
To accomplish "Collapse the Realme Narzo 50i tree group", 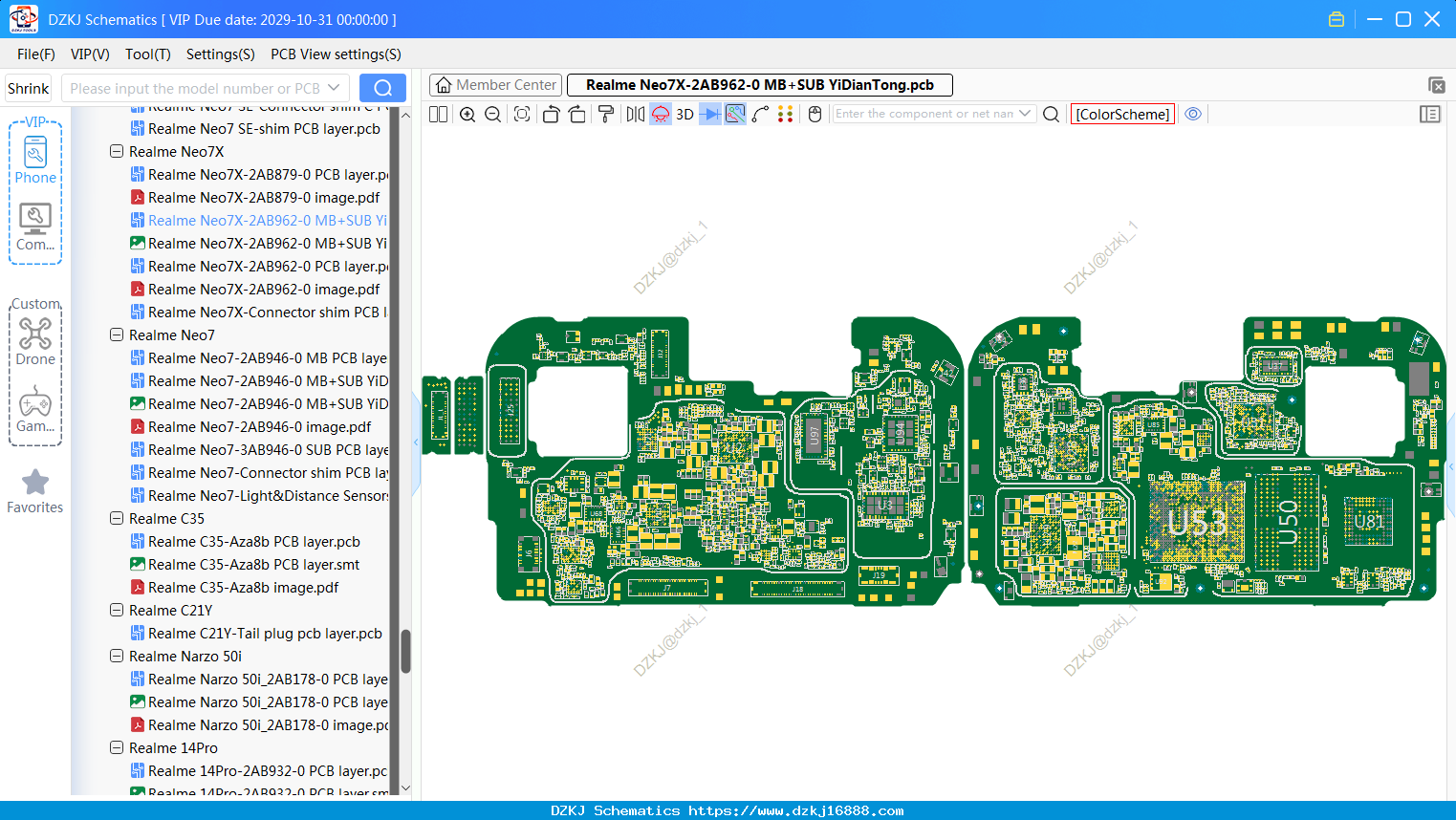I will tap(117, 657).
